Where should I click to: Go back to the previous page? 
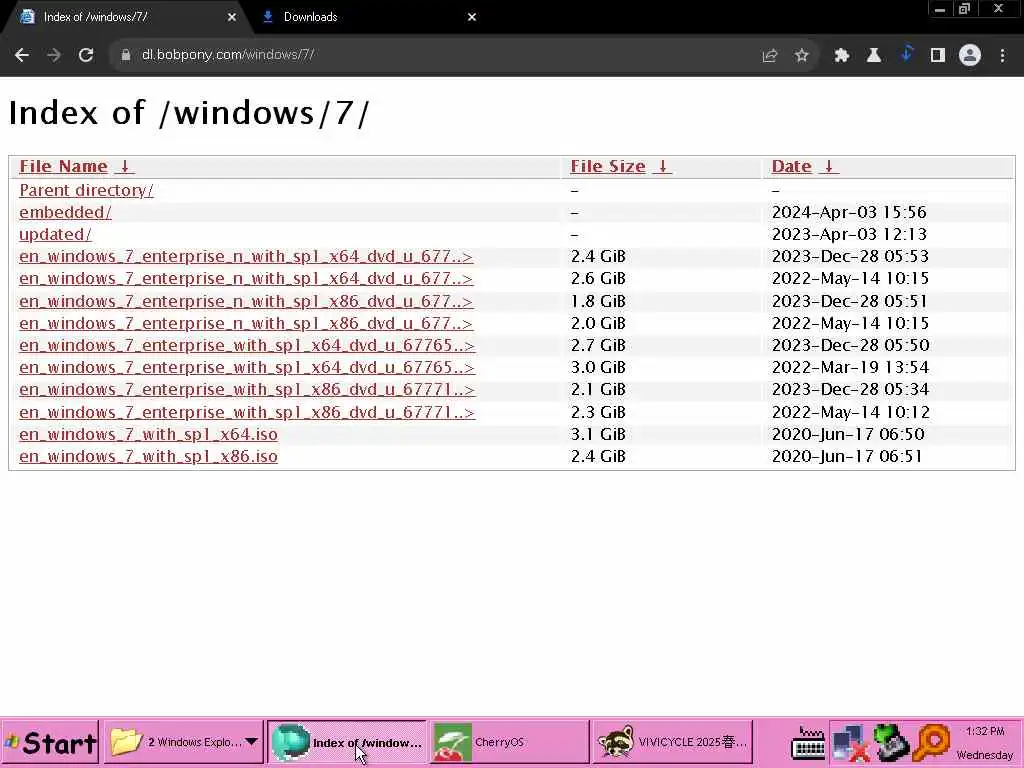tap(22, 56)
